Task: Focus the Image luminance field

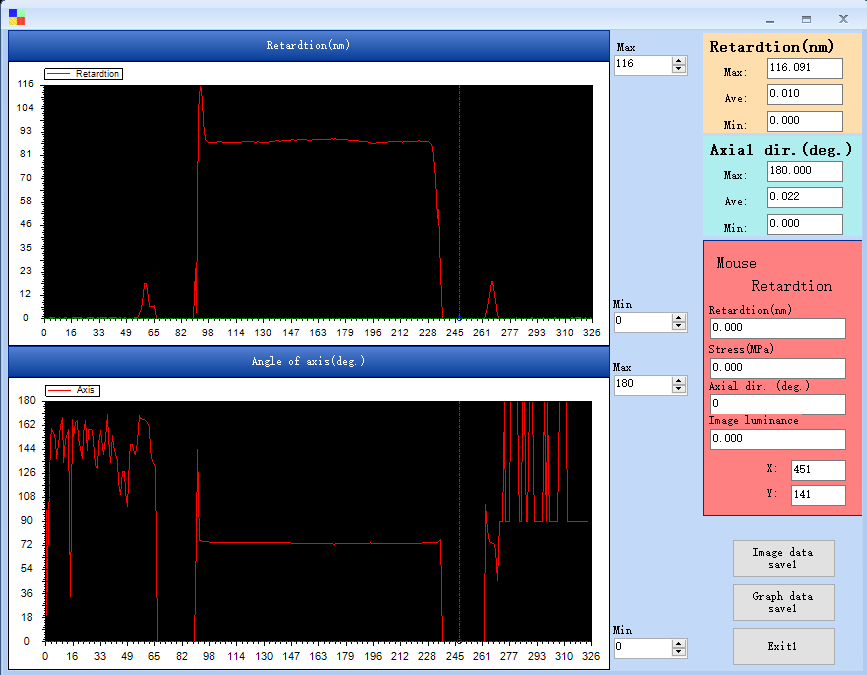Action: coord(777,439)
